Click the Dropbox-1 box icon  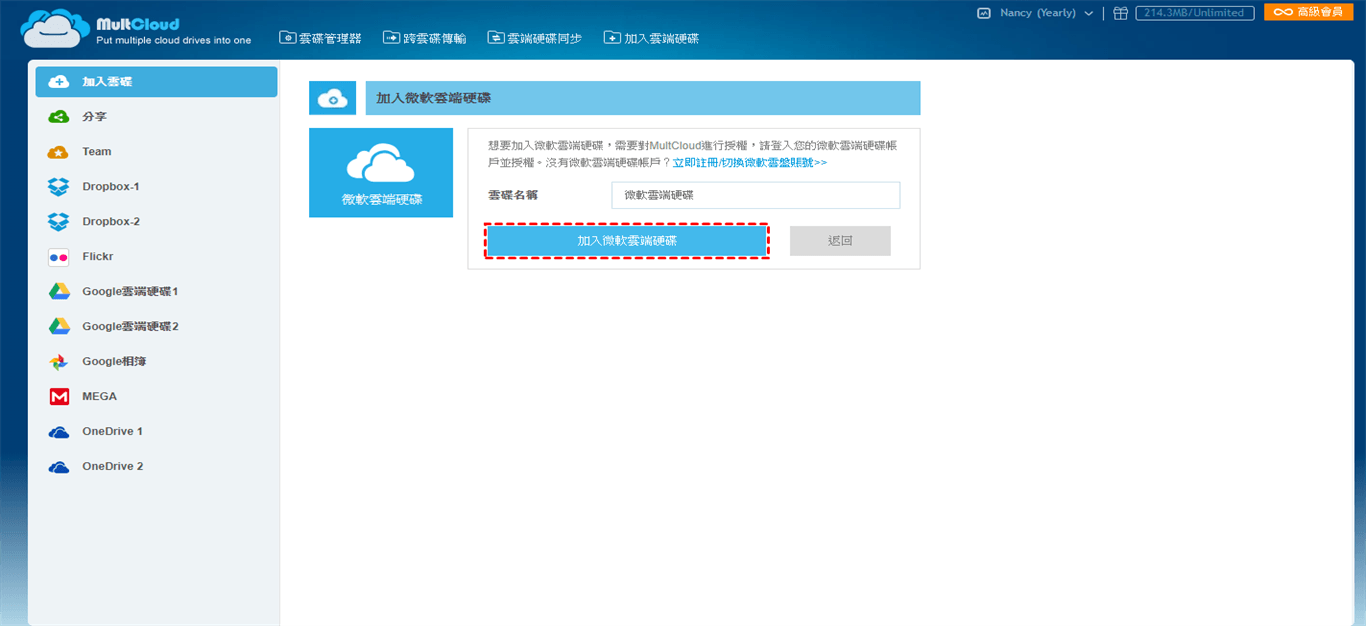click(59, 187)
